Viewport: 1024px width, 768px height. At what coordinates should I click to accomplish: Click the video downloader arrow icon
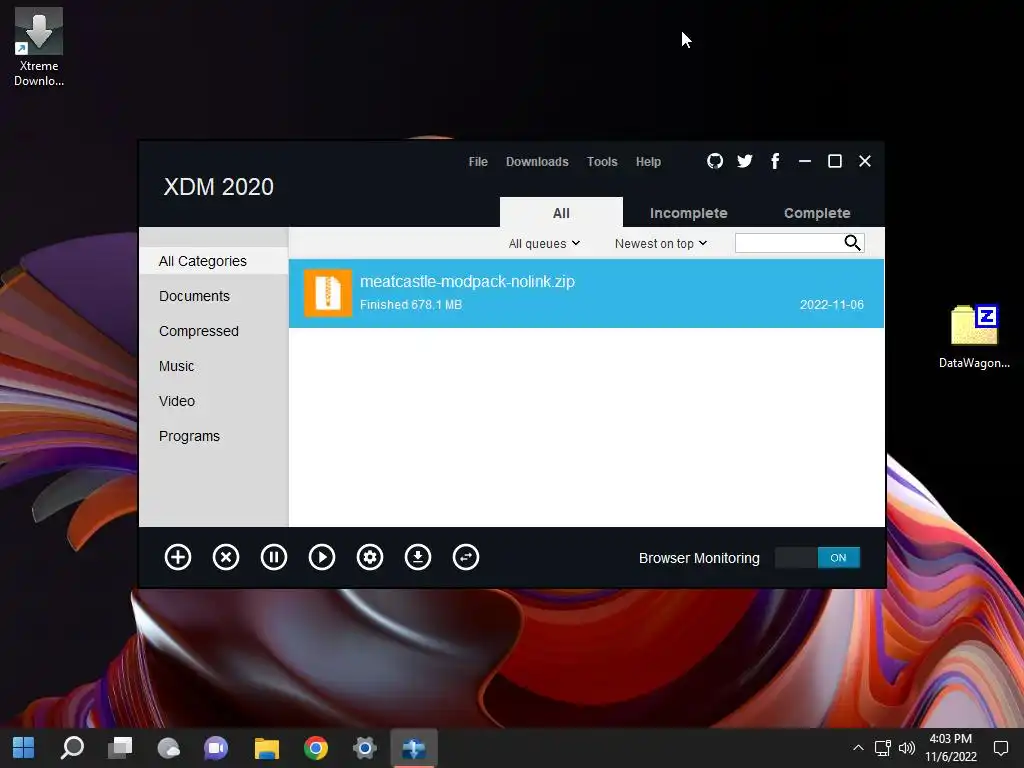coord(418,557)
